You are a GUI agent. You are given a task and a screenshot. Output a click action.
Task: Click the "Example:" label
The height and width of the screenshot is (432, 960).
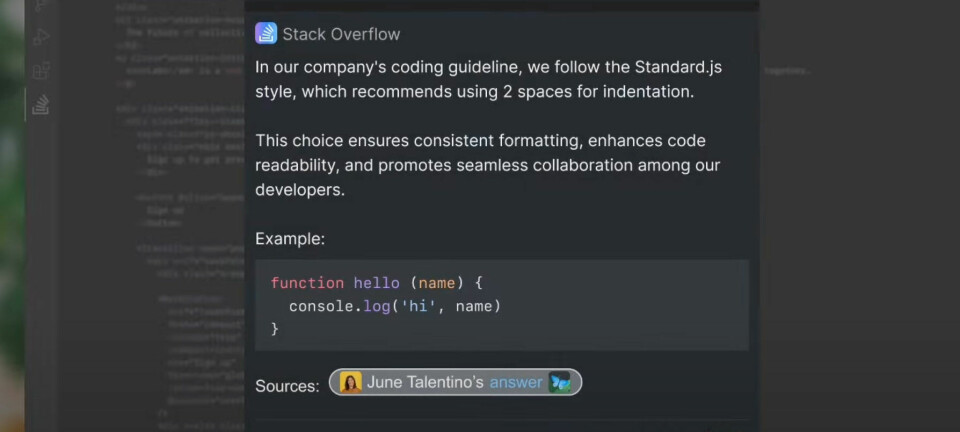290,239
